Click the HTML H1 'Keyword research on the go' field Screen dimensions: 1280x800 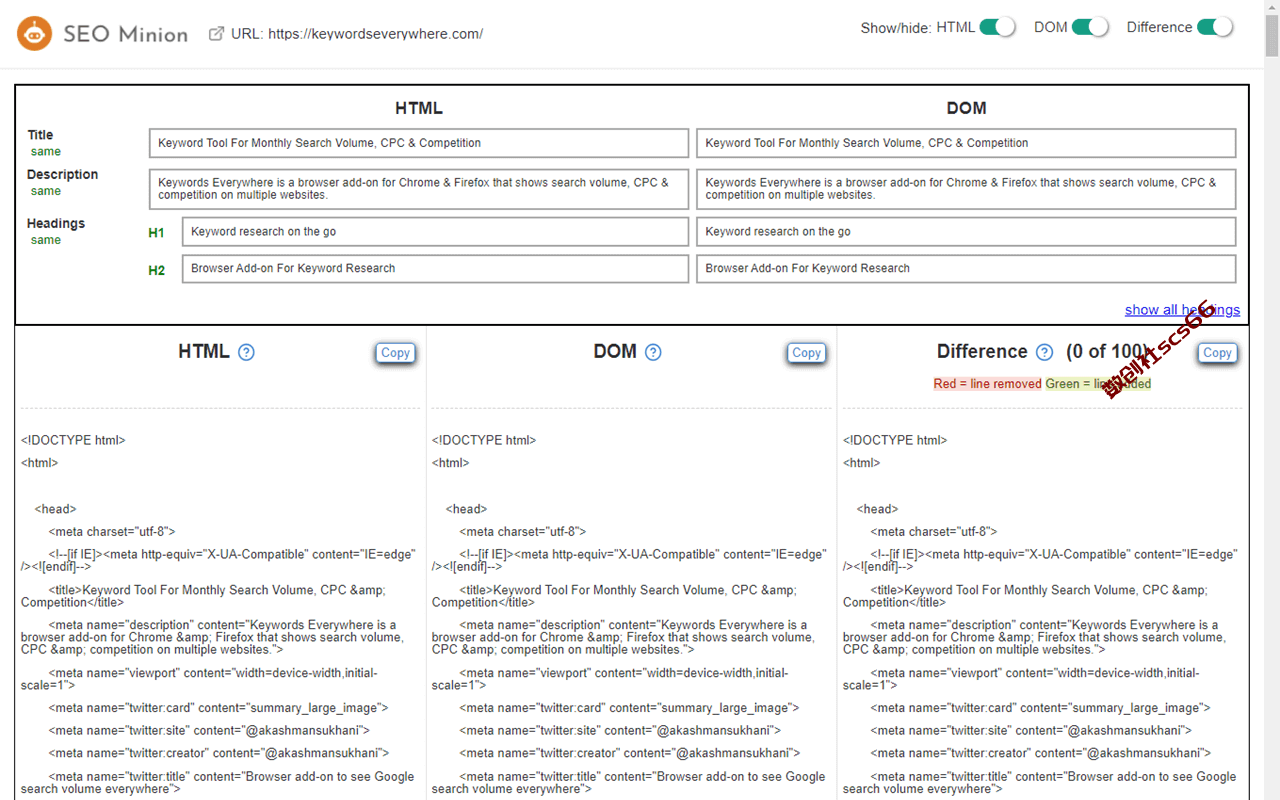435,232
